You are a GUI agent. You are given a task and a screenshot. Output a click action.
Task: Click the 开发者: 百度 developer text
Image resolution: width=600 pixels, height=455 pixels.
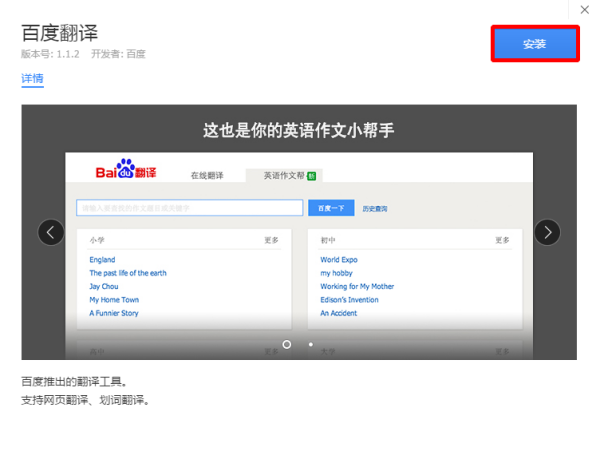118,54
